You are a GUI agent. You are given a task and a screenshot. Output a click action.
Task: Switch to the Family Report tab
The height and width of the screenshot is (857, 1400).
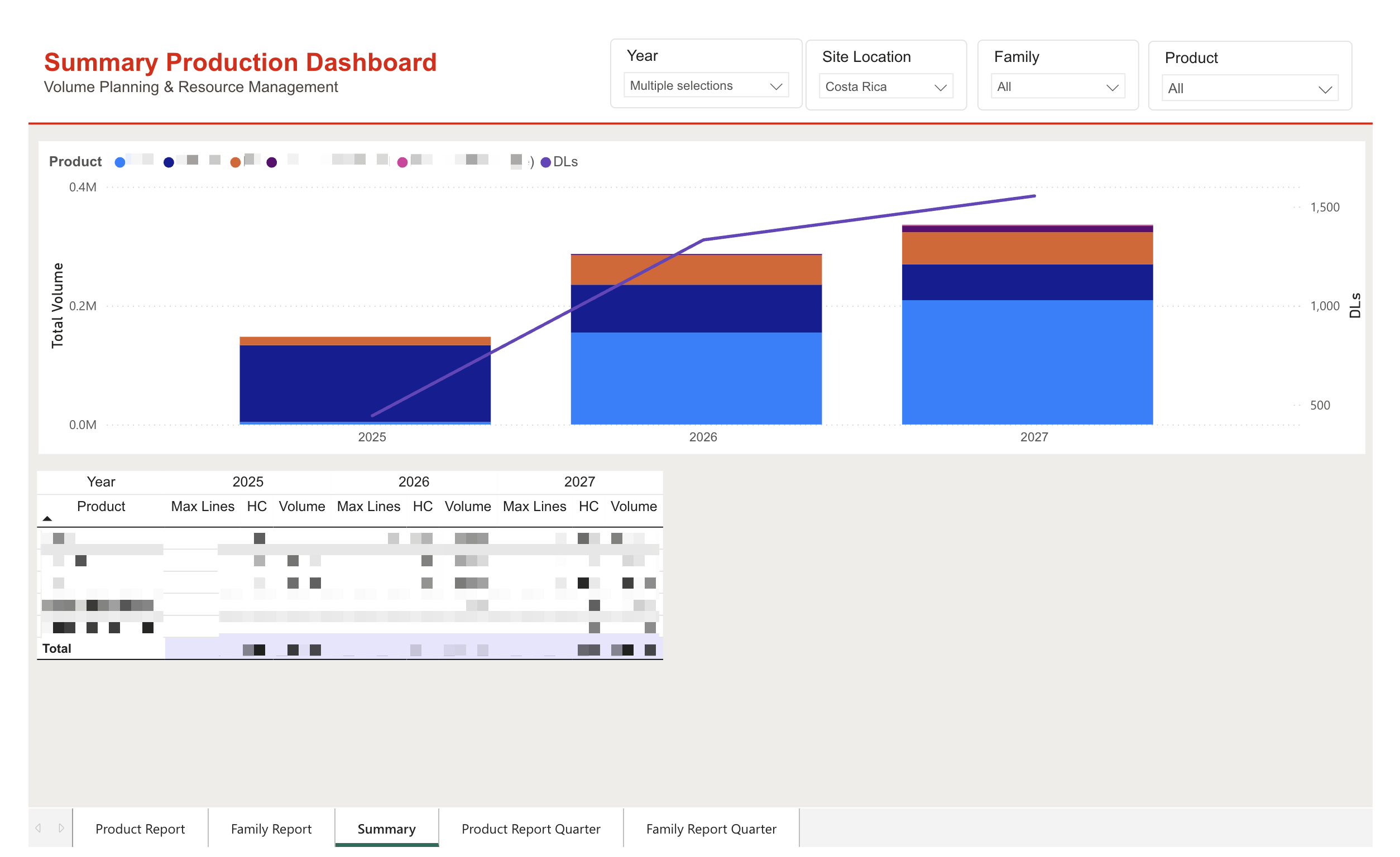(x=271, y=829)
